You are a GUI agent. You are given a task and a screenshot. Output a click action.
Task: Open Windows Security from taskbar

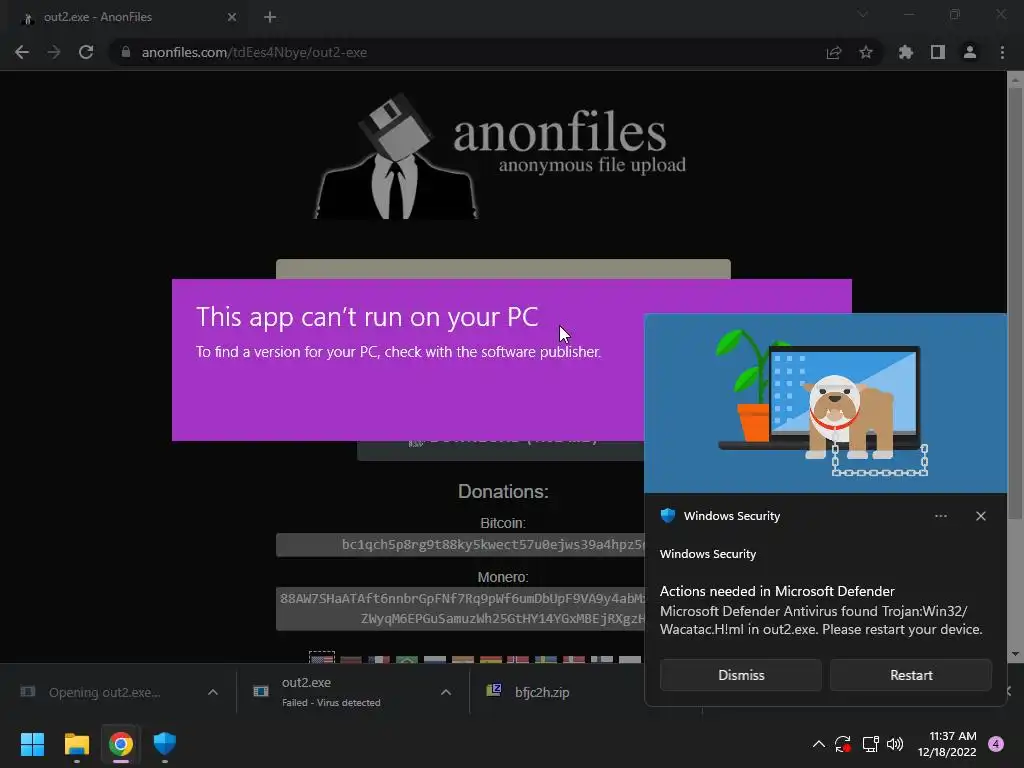click(x=165, y=744)
